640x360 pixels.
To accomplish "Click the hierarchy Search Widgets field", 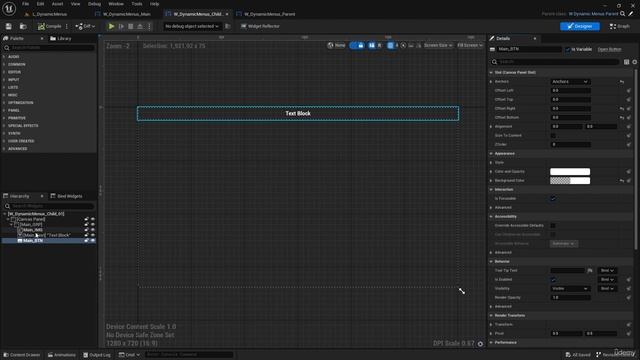I will [49, 206].
